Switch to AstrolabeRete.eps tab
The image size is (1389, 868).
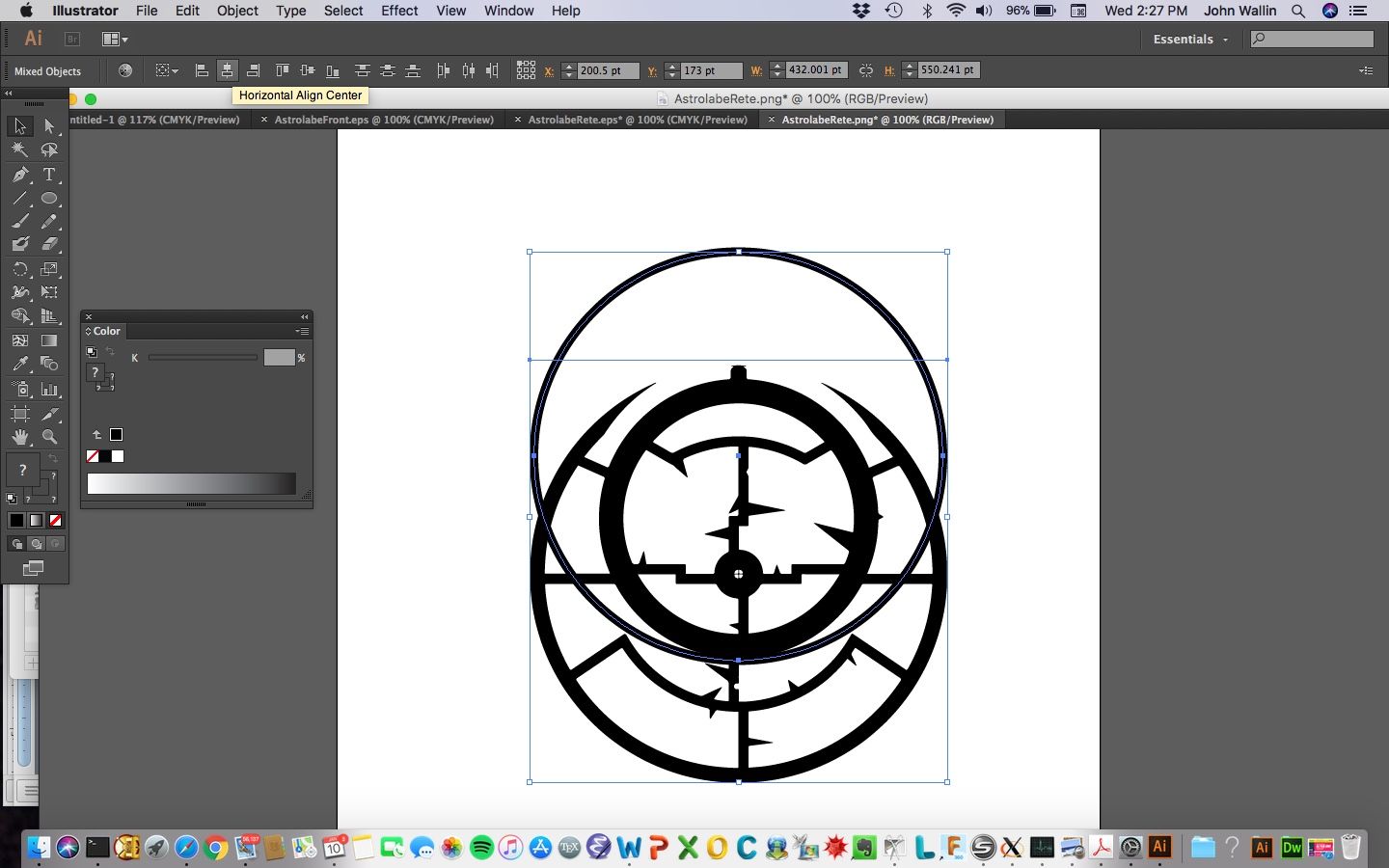pyautogui.click(x=638, y=120)
